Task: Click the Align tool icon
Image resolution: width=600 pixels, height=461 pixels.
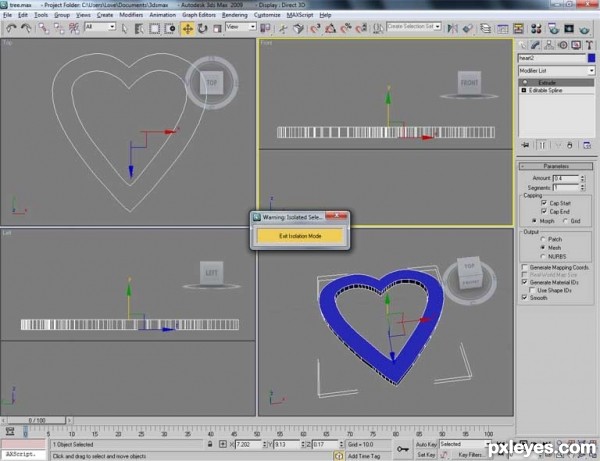Action: coord(468,28)
